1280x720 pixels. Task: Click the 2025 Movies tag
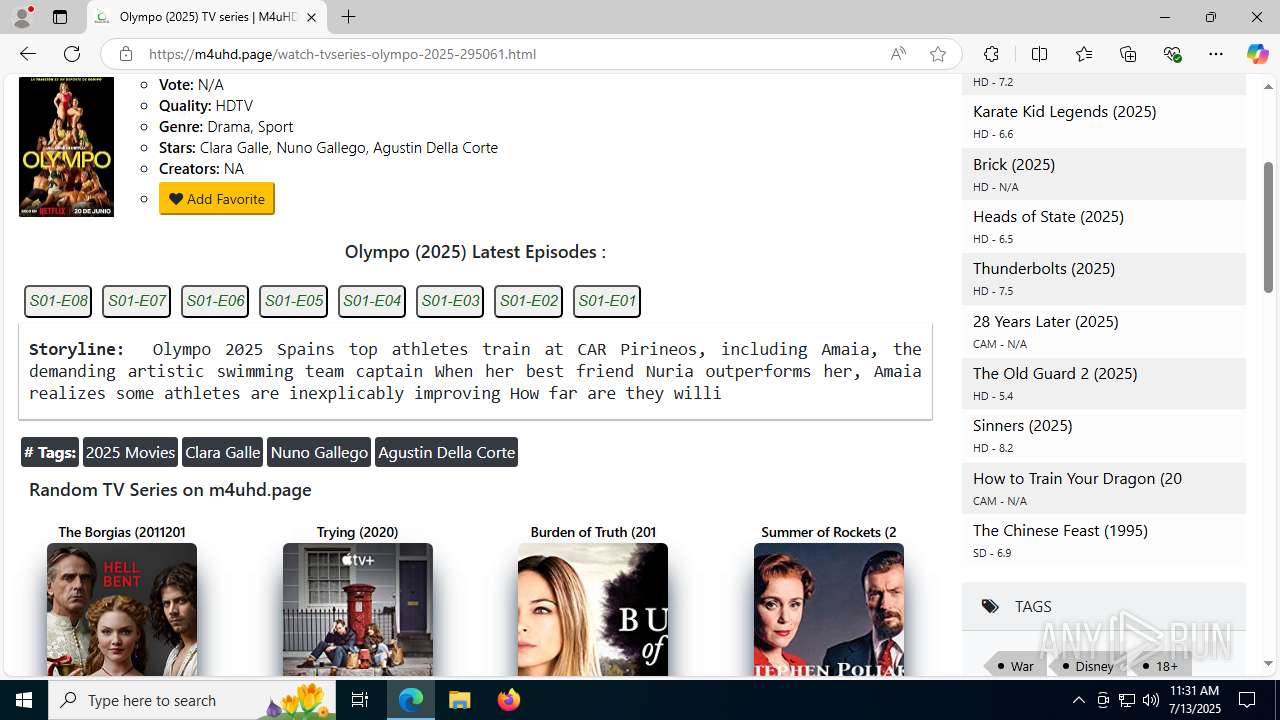pos(130,452)
